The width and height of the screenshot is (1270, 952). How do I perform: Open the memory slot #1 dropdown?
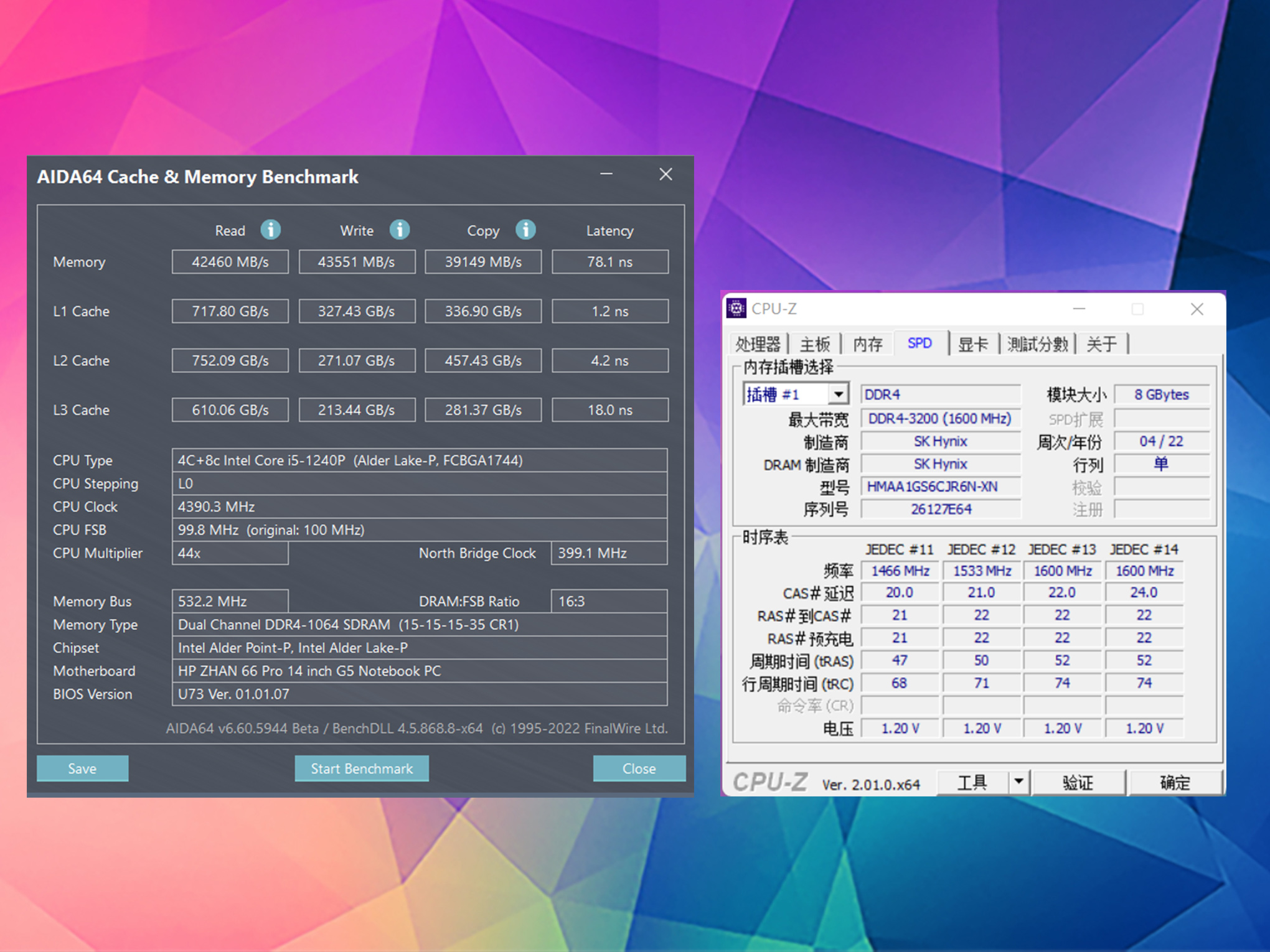click(839, 394)
